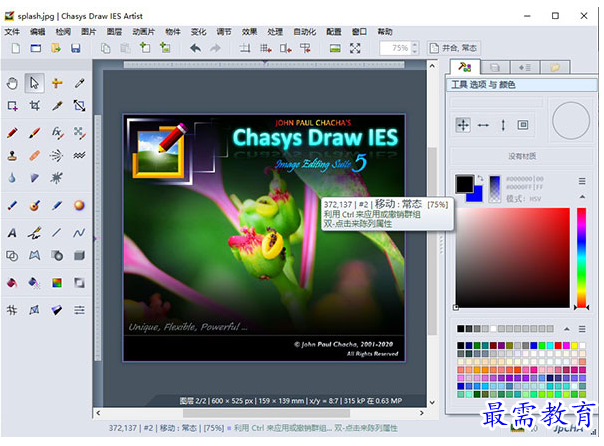Select the red pencil tool
The height and width of the screenshot is (446, 604).
click(12, 133)
